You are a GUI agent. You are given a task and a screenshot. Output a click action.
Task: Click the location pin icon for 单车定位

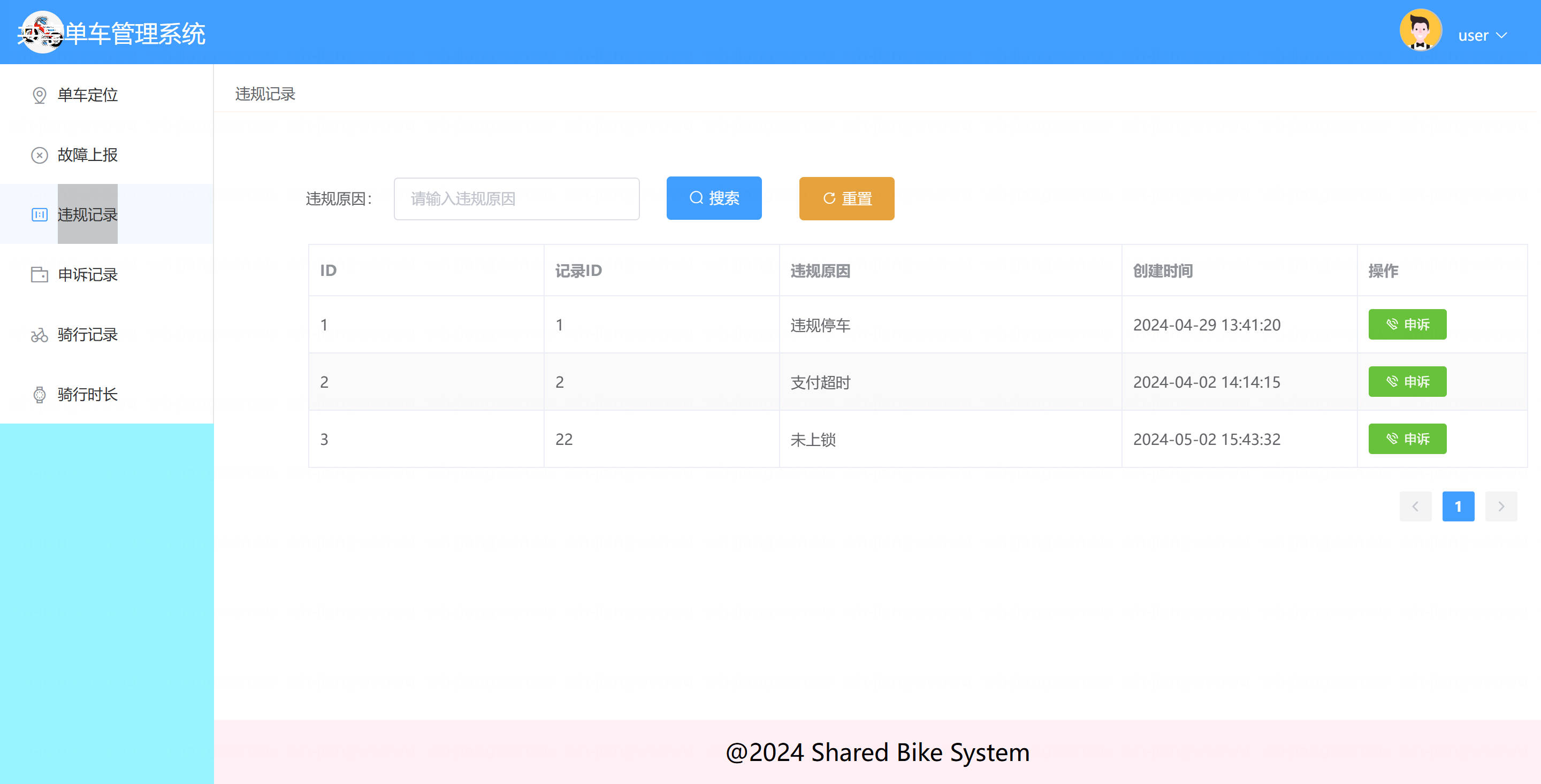[x=40, y=95]
